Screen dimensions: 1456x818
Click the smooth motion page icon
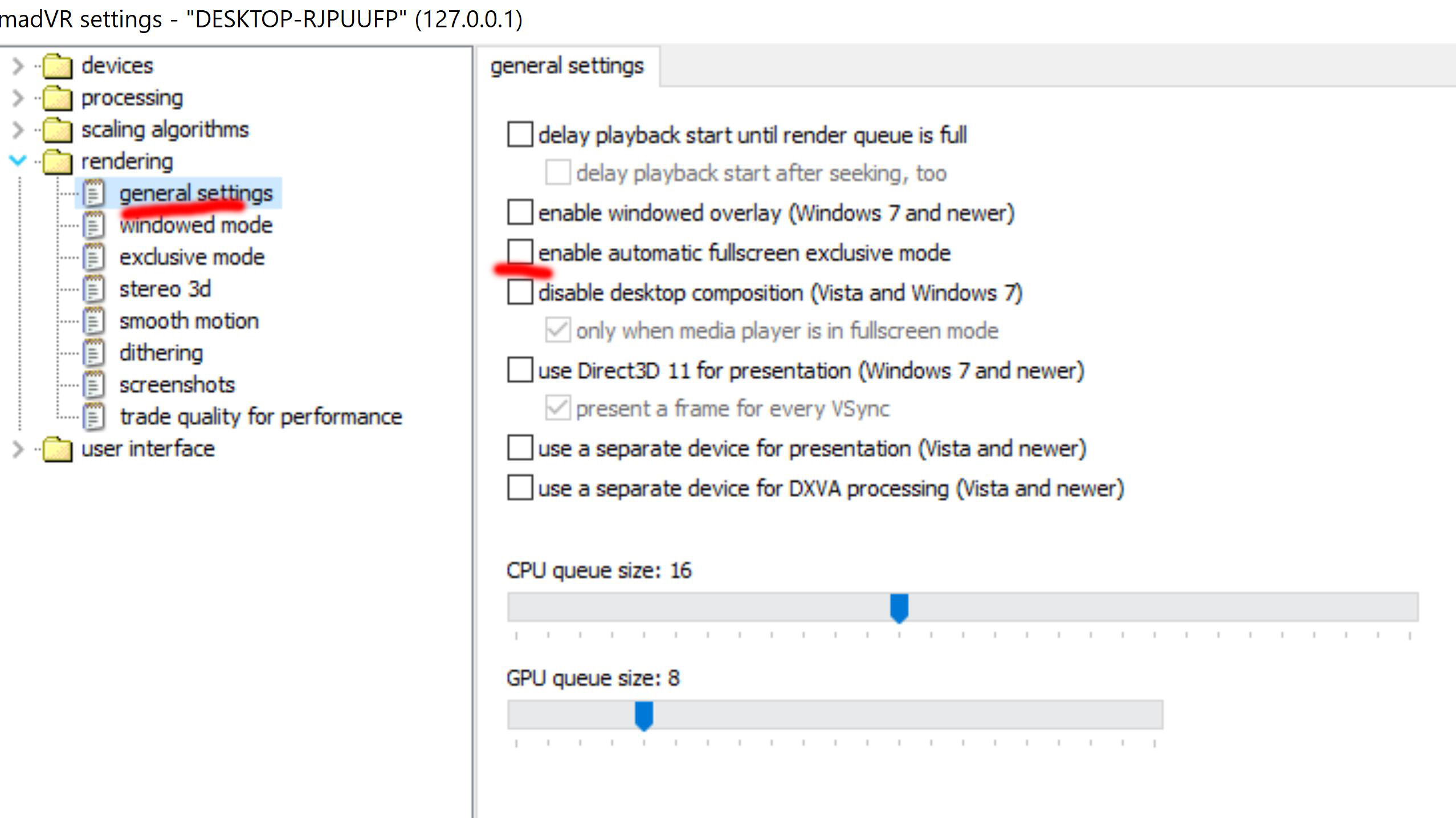(93, 321)
